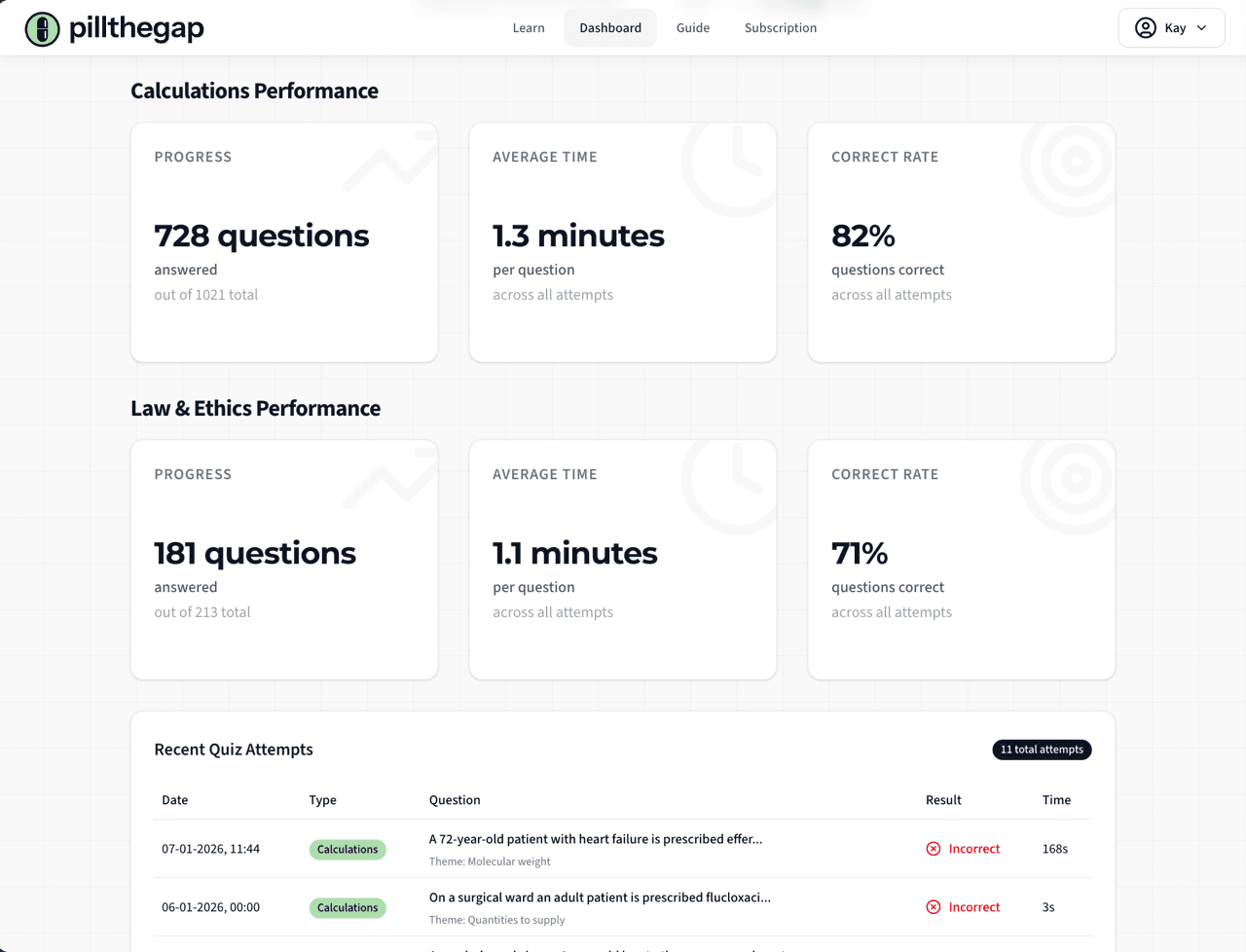Click the user avatar icon beside Kay
1246x952 pixels.
click(x=1146, y=27)
